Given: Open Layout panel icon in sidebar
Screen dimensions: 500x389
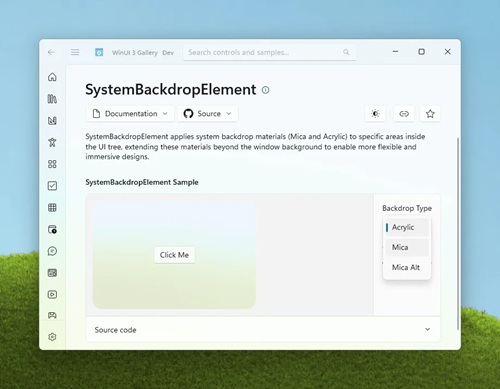Looking at the screenshot, I should [x=52, y=273].
